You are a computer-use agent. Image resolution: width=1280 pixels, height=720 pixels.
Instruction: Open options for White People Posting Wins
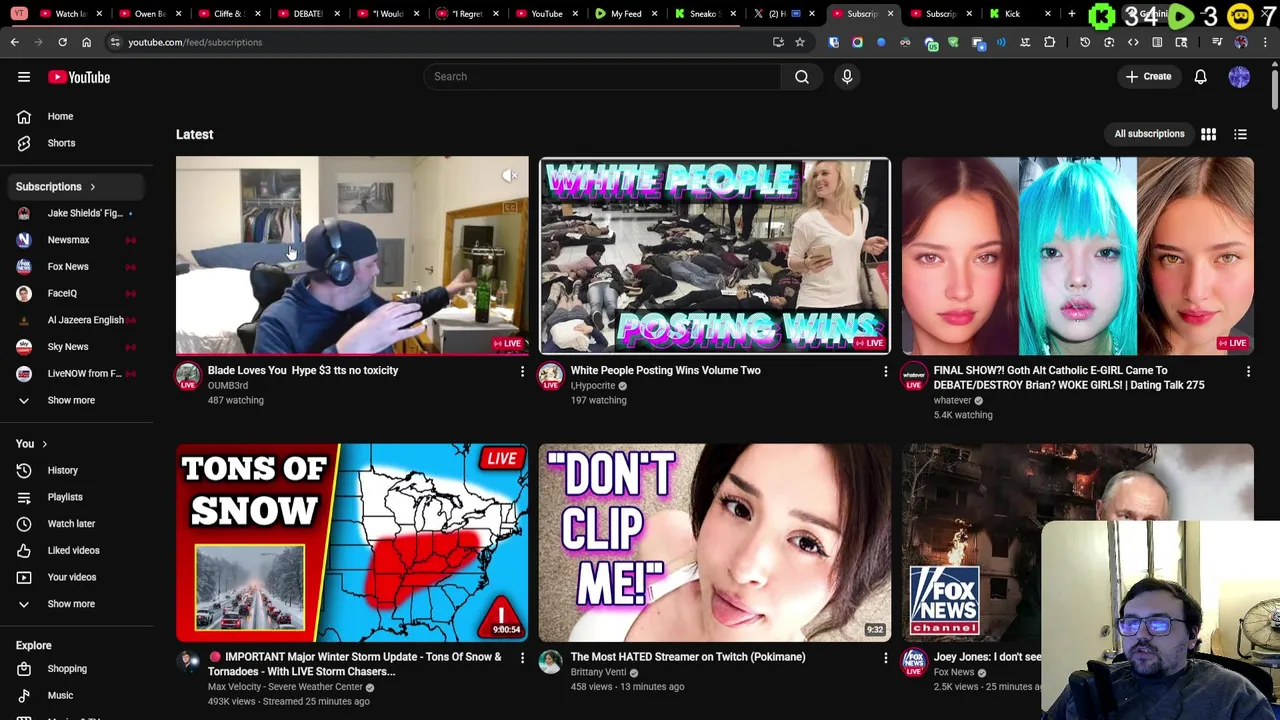[x=885, y=372]
